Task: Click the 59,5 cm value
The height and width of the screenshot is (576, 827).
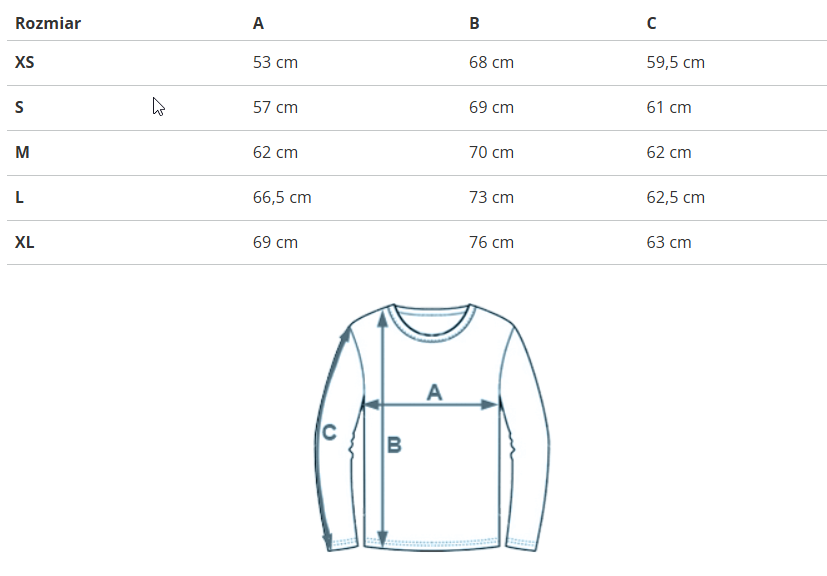Action: coord(675,62)
